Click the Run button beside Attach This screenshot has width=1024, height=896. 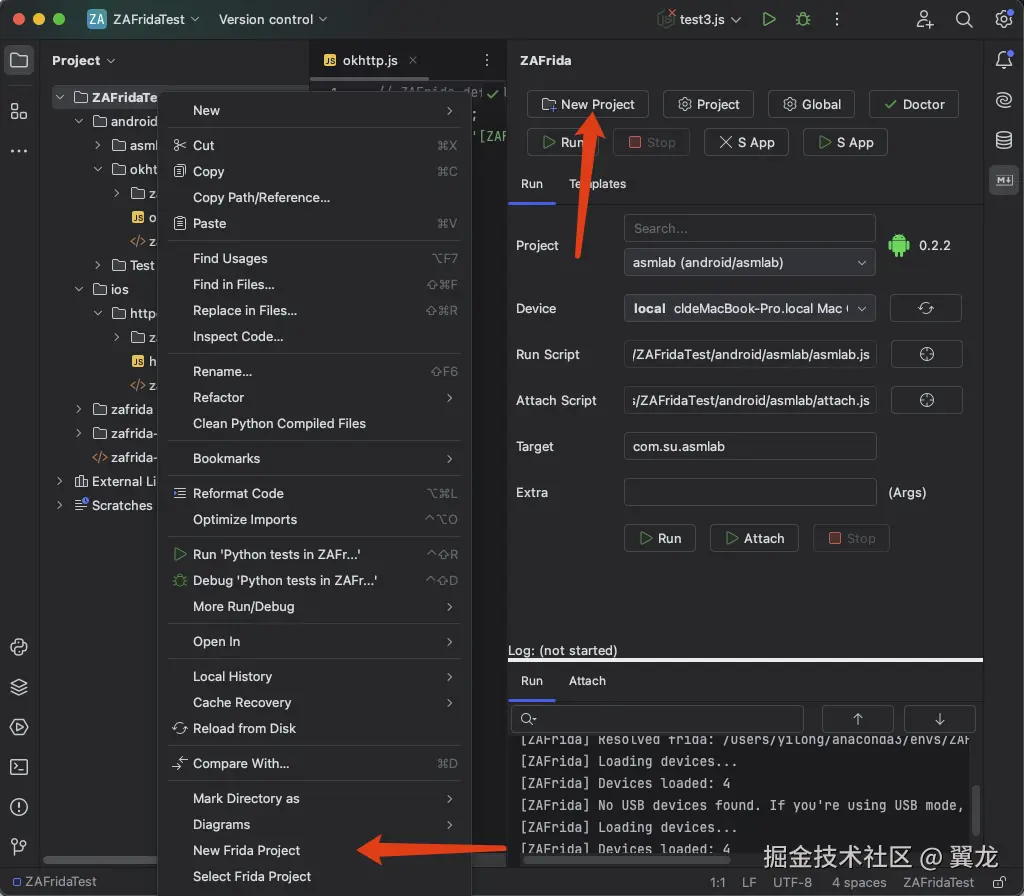[660, 538]
